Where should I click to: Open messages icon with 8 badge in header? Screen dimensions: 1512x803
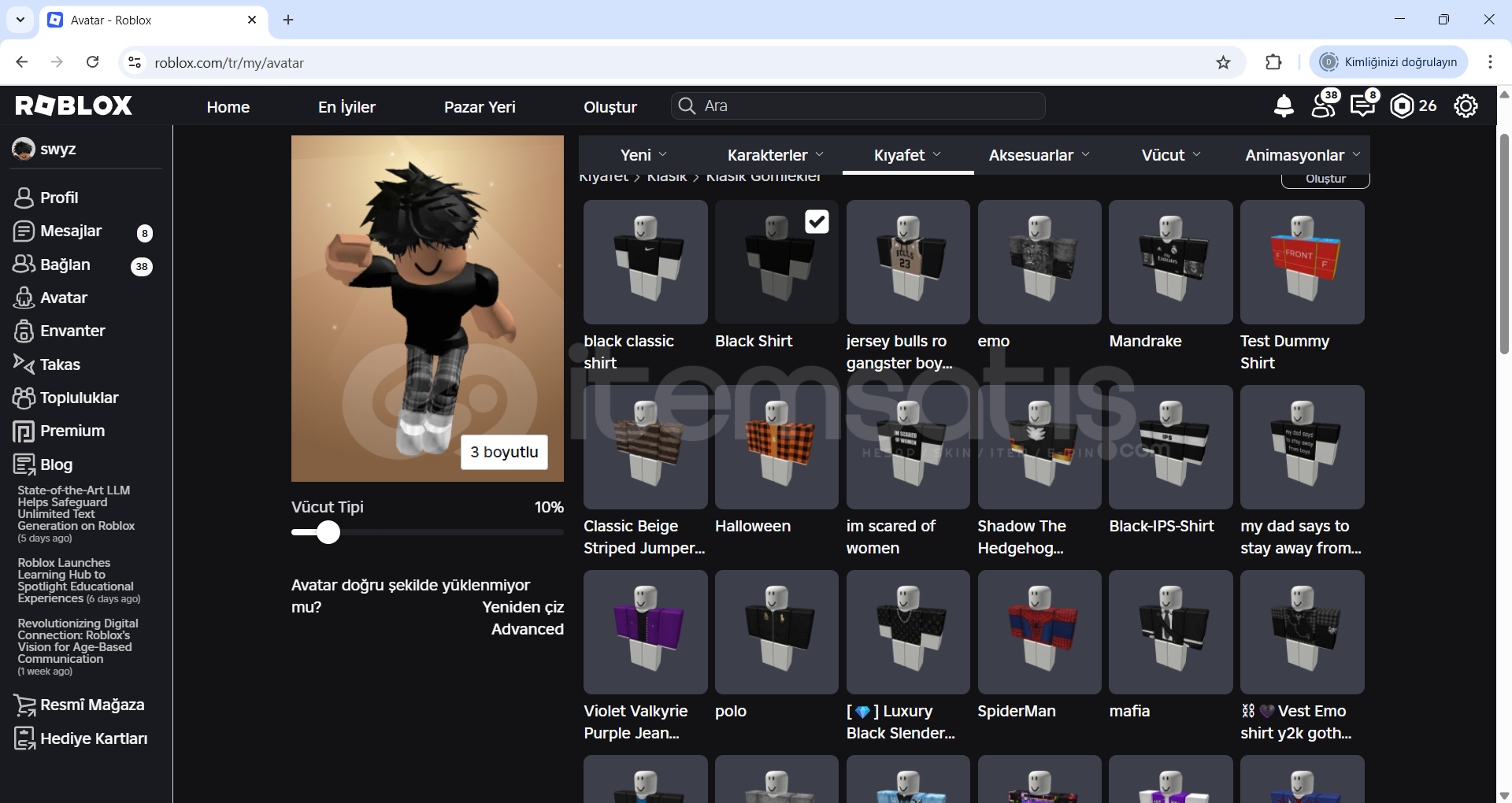coord(1363,105)
